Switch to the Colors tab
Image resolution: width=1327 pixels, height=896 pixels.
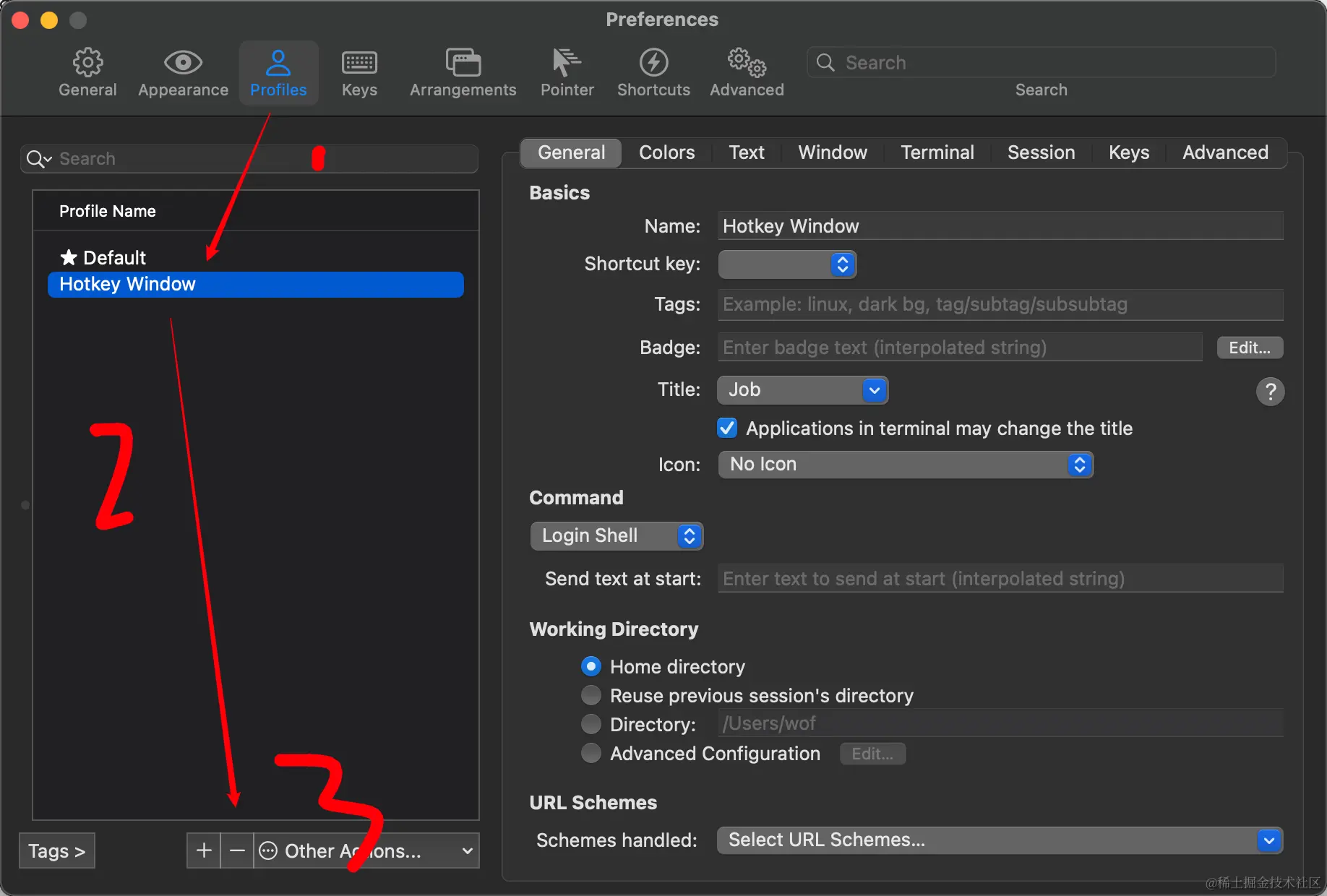(x=666, y=152)
